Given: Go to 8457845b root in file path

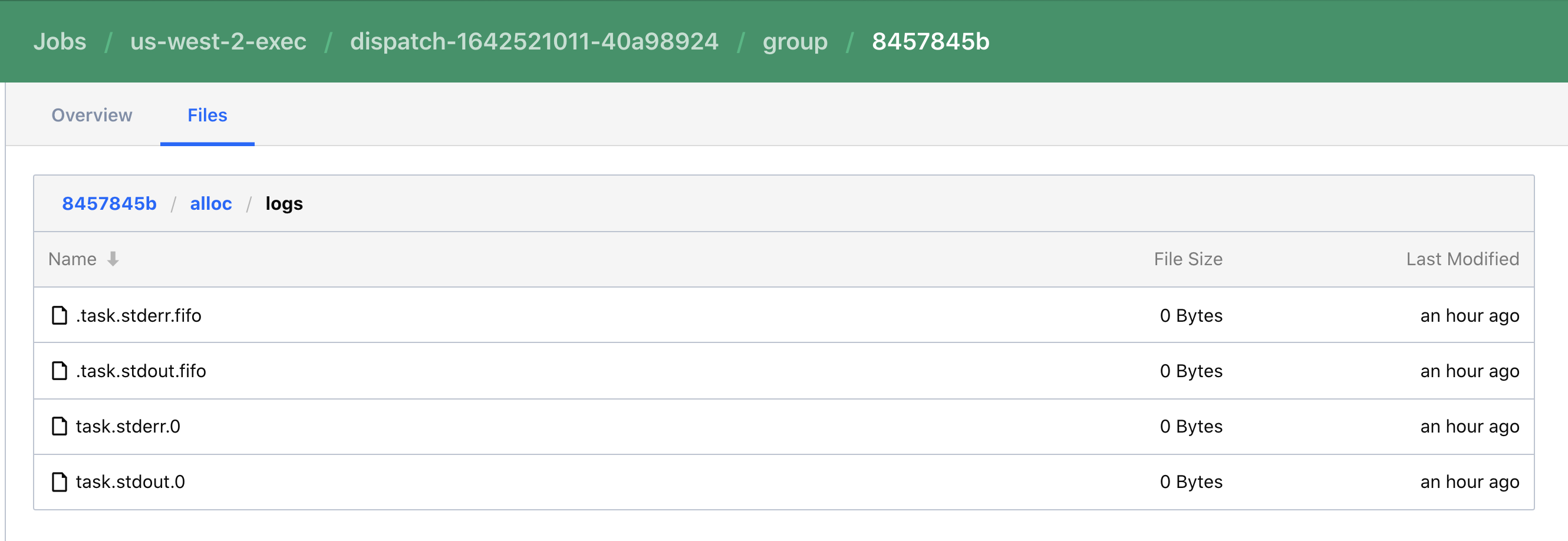Looking at the screenshot, I should [x=109, y=203].
